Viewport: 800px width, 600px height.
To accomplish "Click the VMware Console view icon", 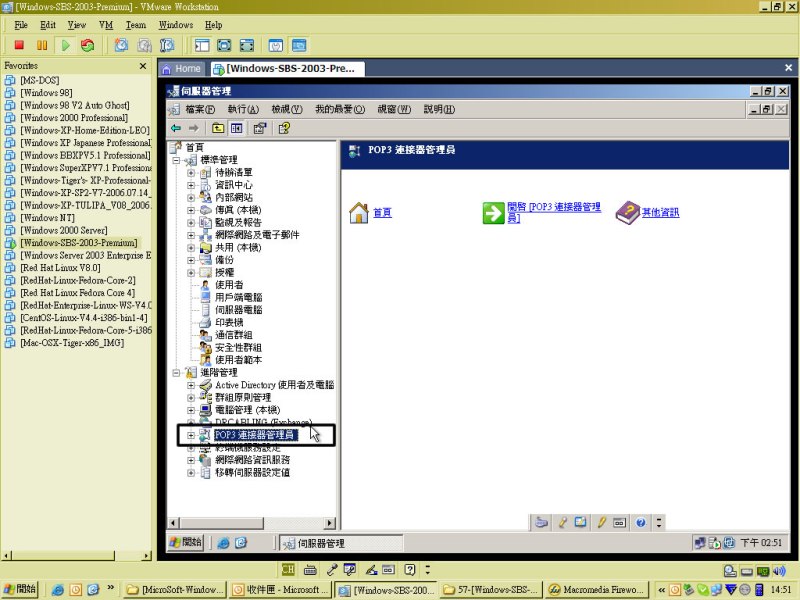I will click(299, 45).
